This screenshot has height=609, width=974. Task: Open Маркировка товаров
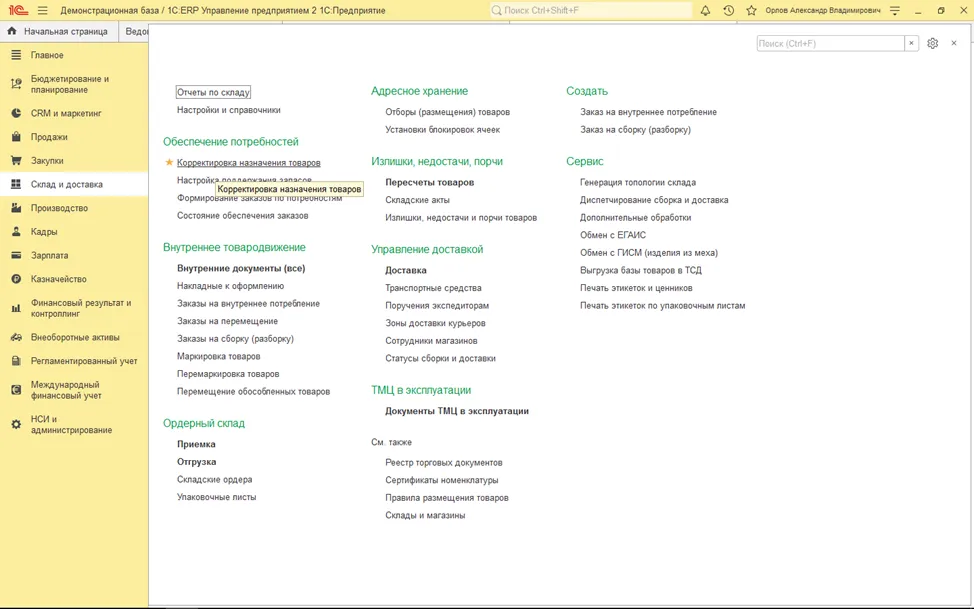pos(219,357)
